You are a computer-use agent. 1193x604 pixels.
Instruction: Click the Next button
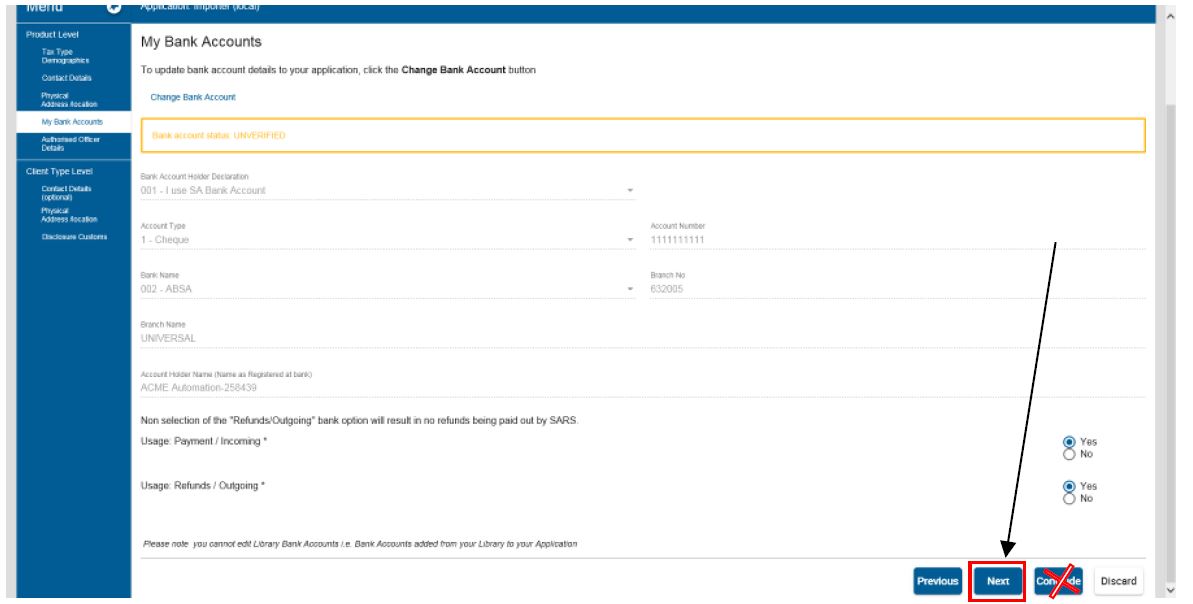click(x=997, y=581)
